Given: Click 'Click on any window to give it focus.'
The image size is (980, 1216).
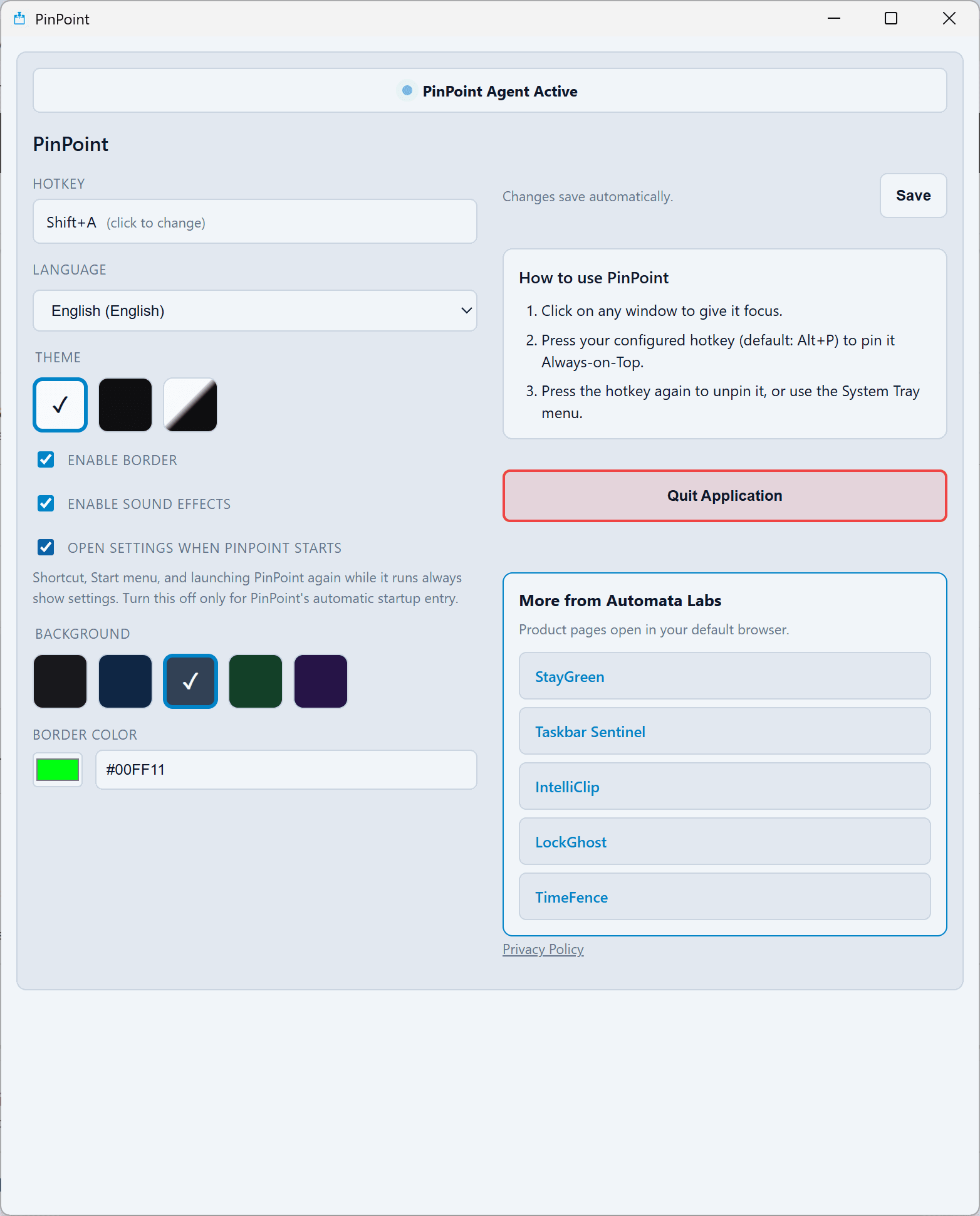Looking at the screenshot, I should [662, 311].
